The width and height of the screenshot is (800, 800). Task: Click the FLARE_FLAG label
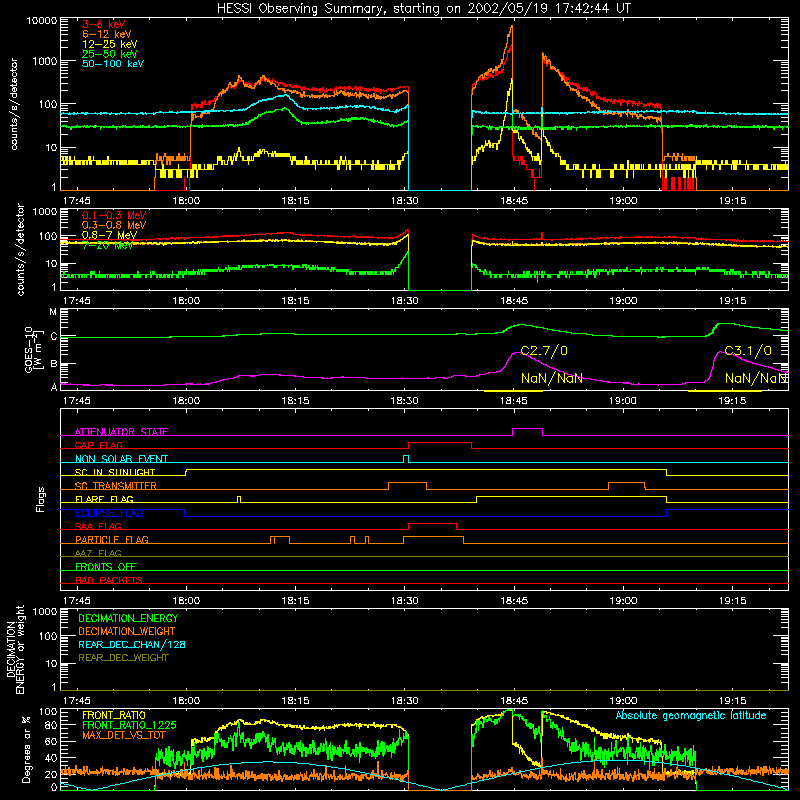(104, 499)
